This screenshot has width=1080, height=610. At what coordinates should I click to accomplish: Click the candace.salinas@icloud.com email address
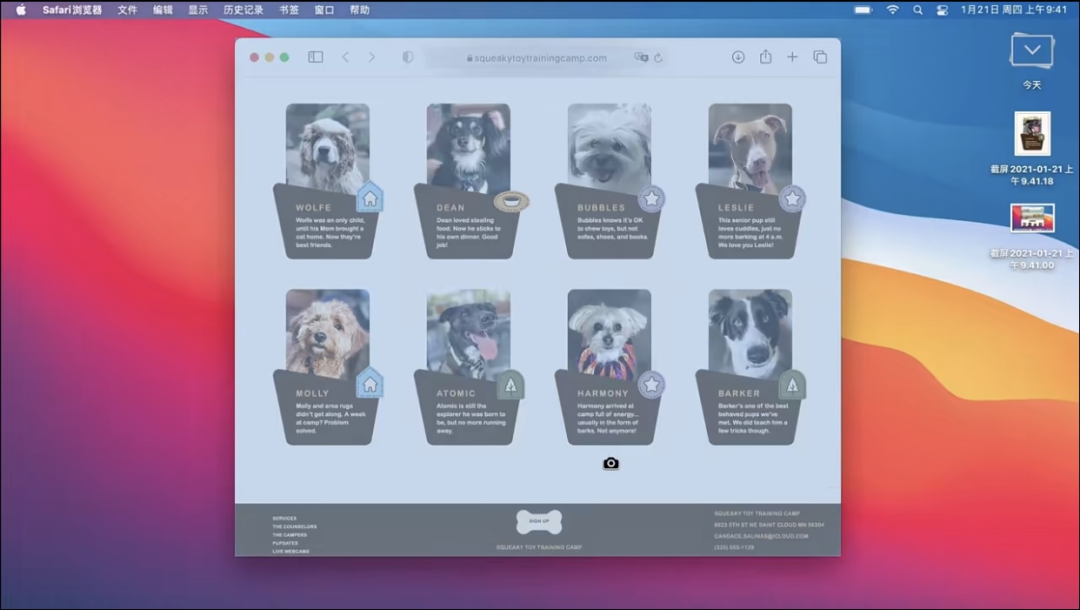761,536
